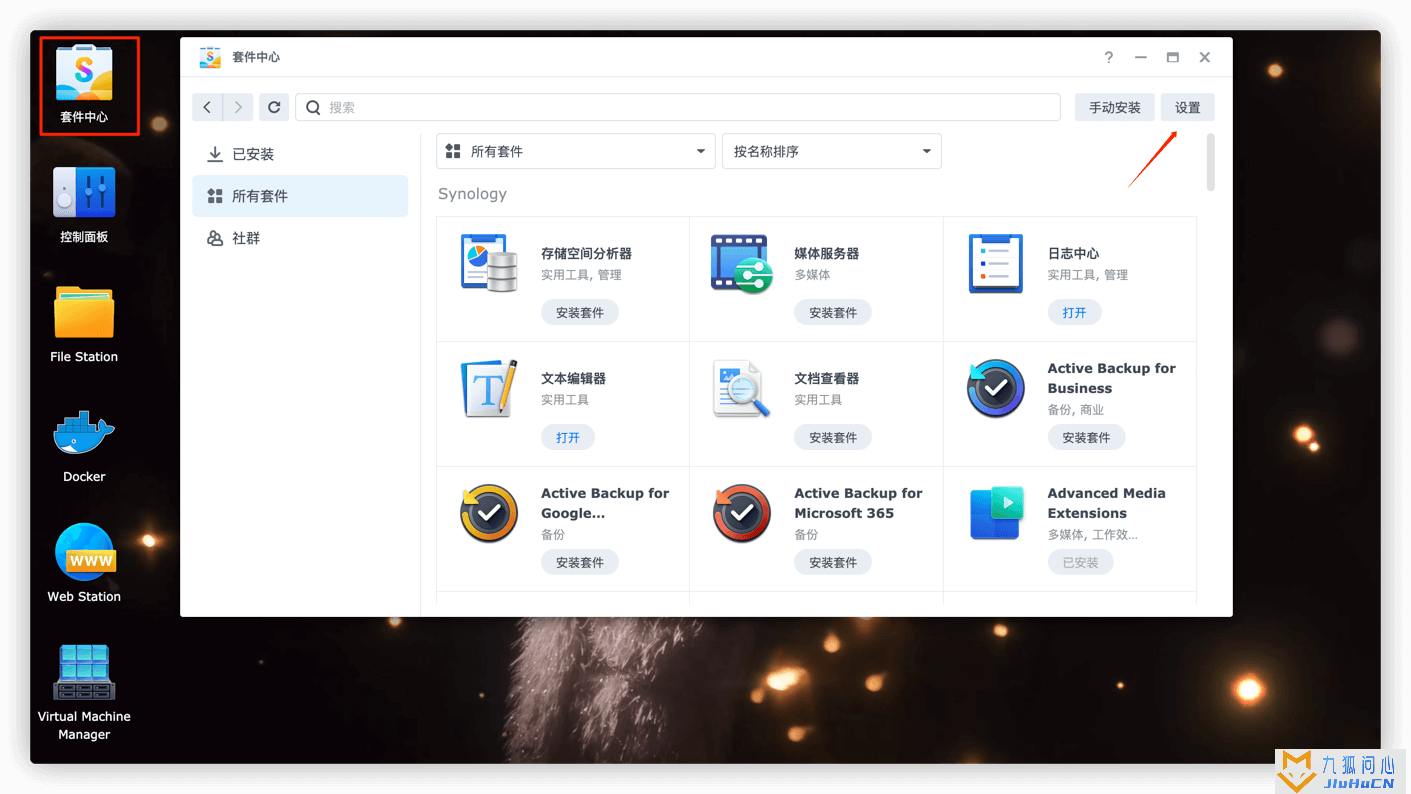Open the 文本编辑器 package
The height and width of the screenshot is (794, 1411).
point(568,437)
